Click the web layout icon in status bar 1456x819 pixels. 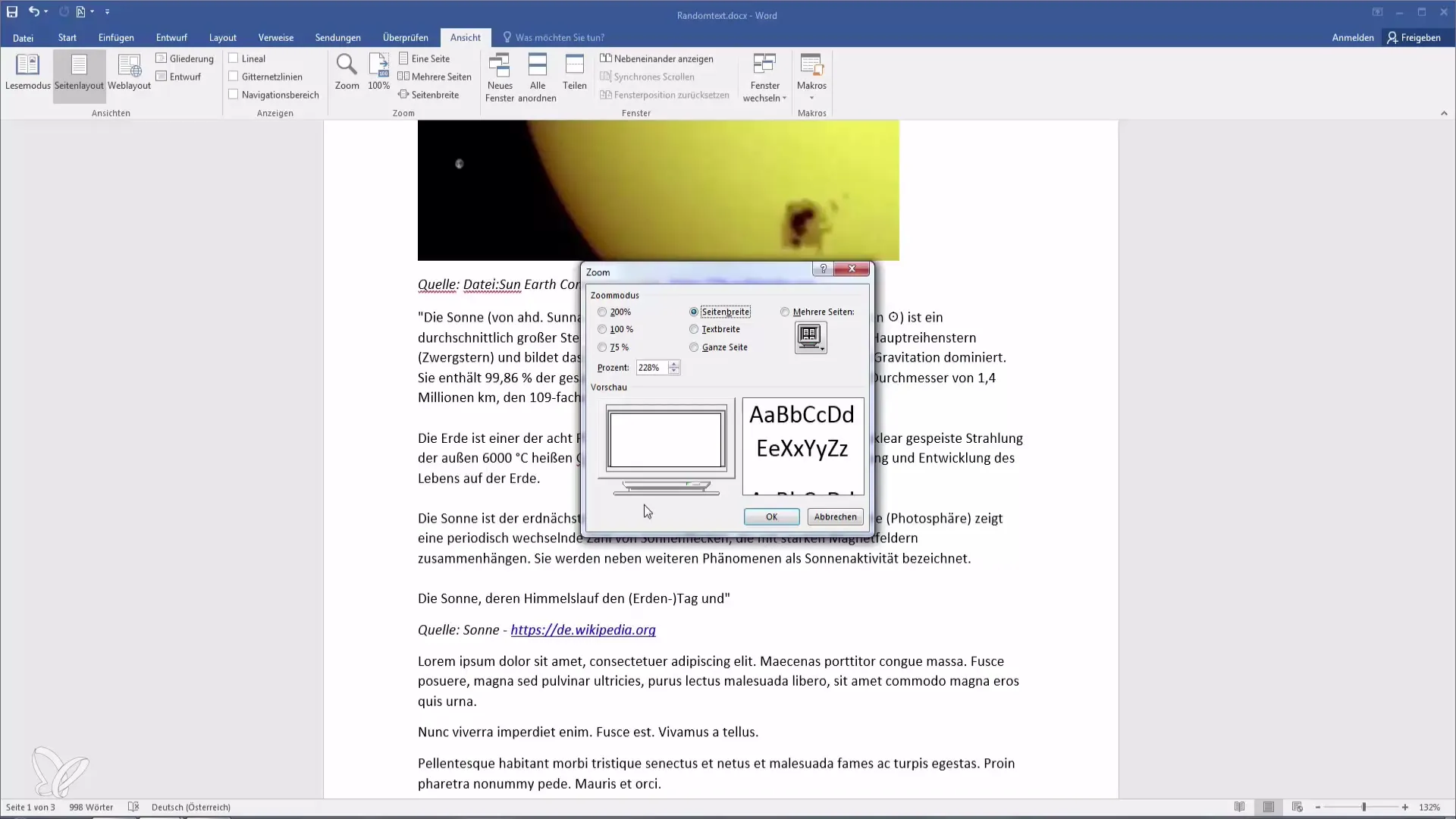tap(1297, 807)
